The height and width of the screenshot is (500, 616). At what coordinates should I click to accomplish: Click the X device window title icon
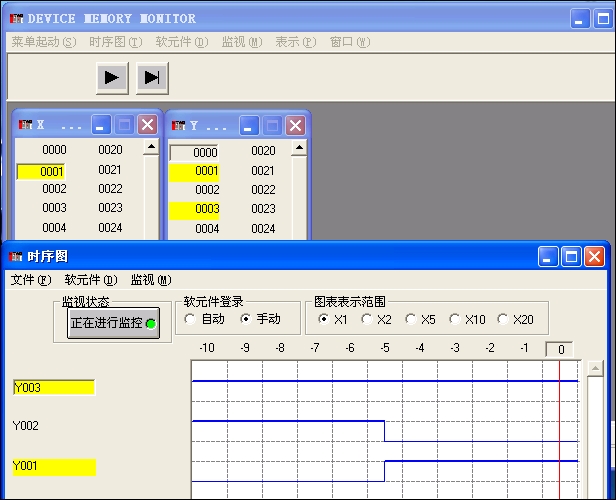tap(25, 125)
